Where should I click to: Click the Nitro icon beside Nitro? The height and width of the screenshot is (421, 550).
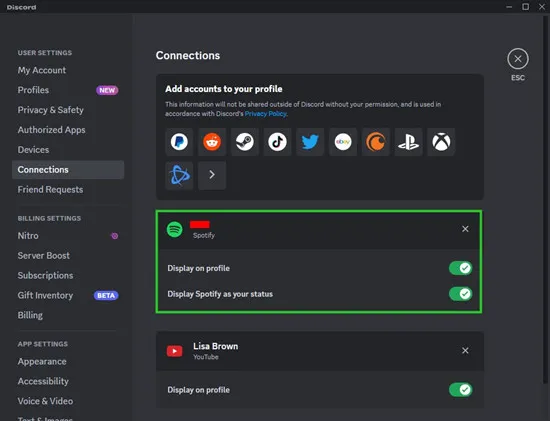[x=114, y=236]
